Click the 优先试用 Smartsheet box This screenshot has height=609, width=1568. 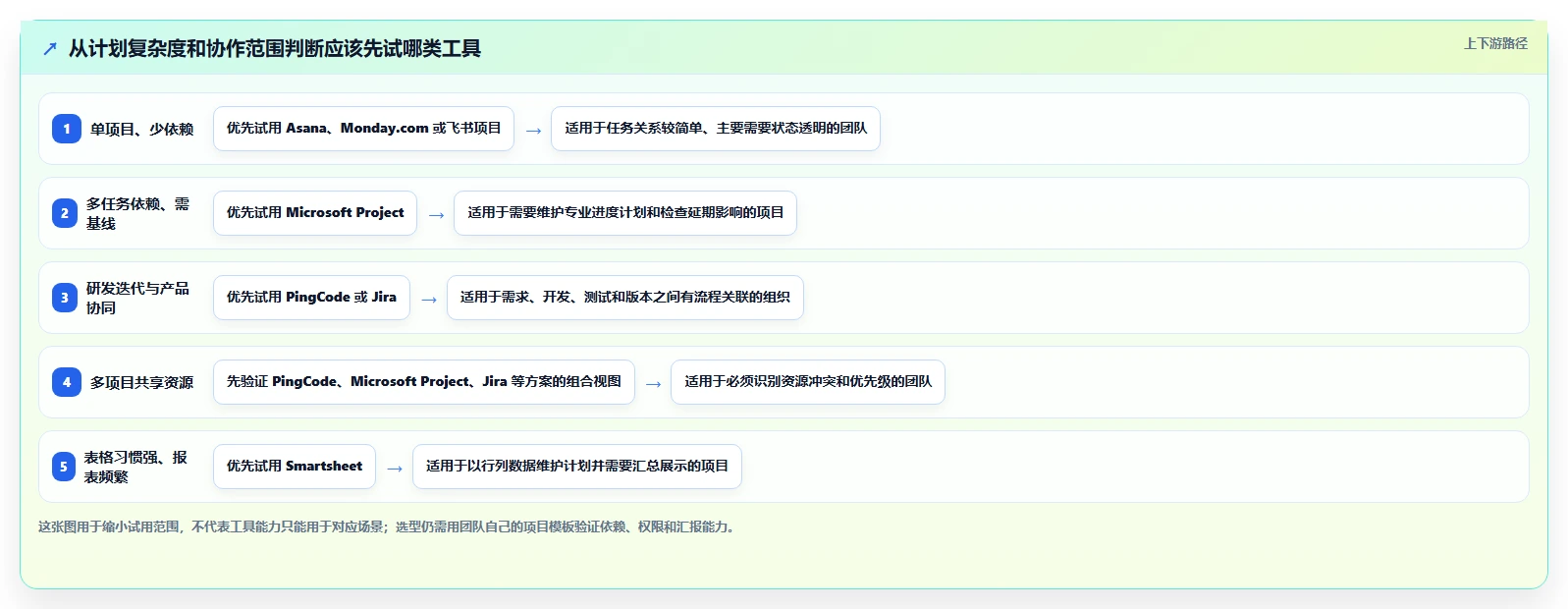[295, 467]
